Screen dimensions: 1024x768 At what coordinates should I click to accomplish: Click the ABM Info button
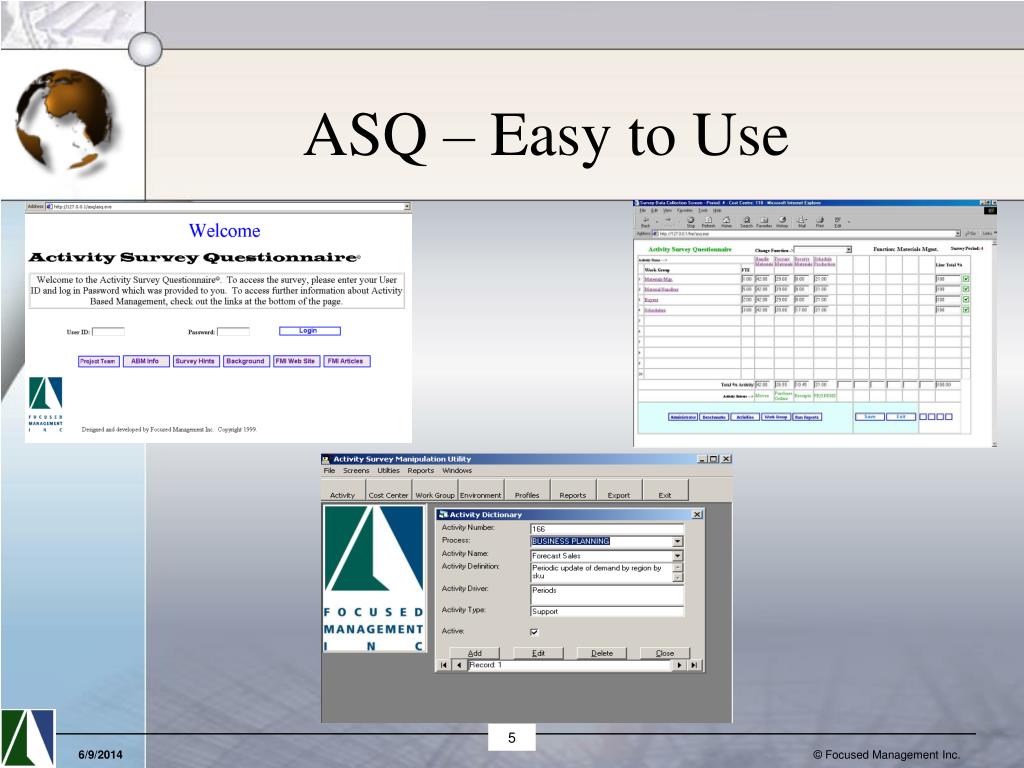pos(145,361)
